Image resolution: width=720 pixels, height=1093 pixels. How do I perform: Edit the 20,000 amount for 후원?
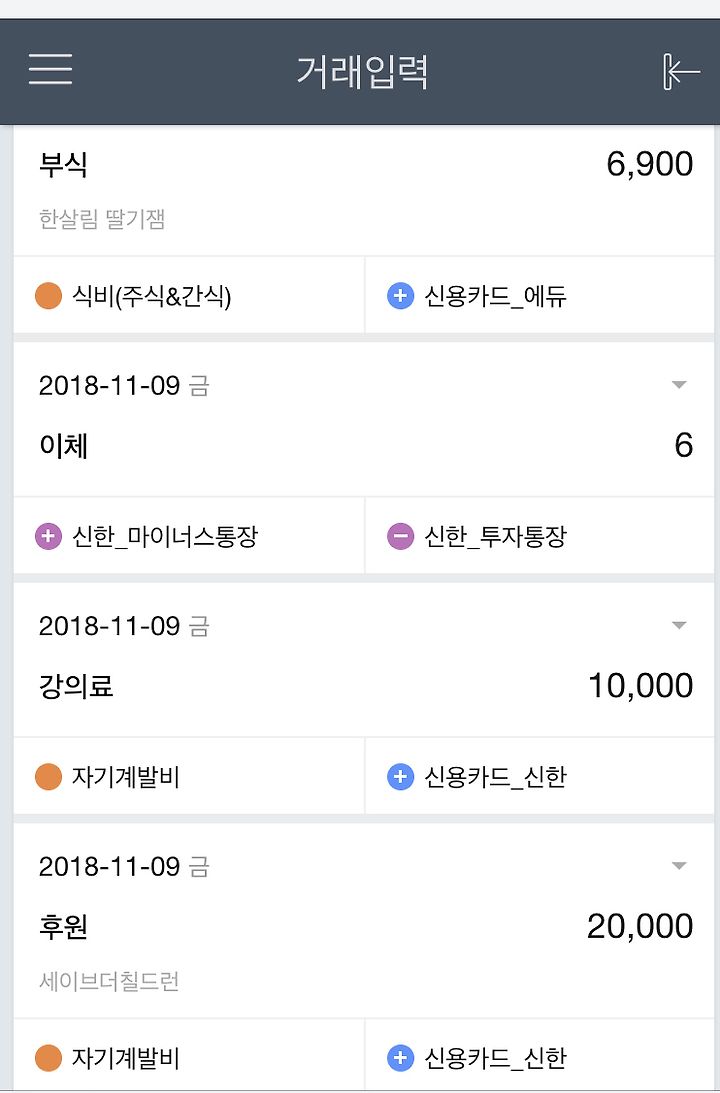click(x=640, y=926)
